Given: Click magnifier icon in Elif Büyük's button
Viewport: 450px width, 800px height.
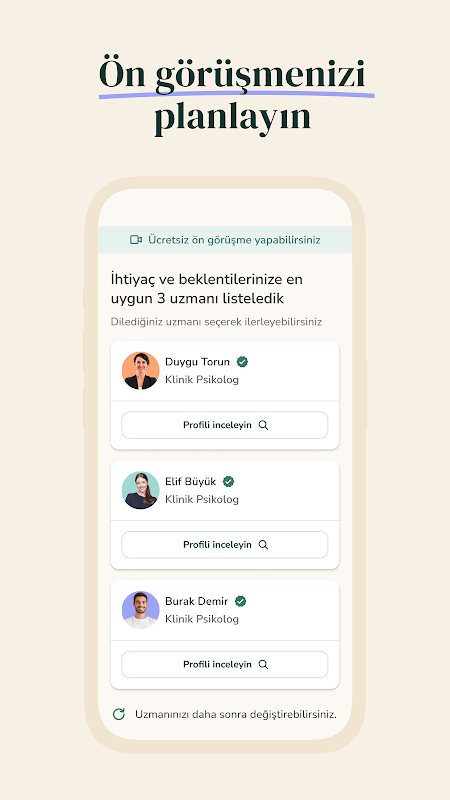Looking at the screenshot, I should pos(263,544).
